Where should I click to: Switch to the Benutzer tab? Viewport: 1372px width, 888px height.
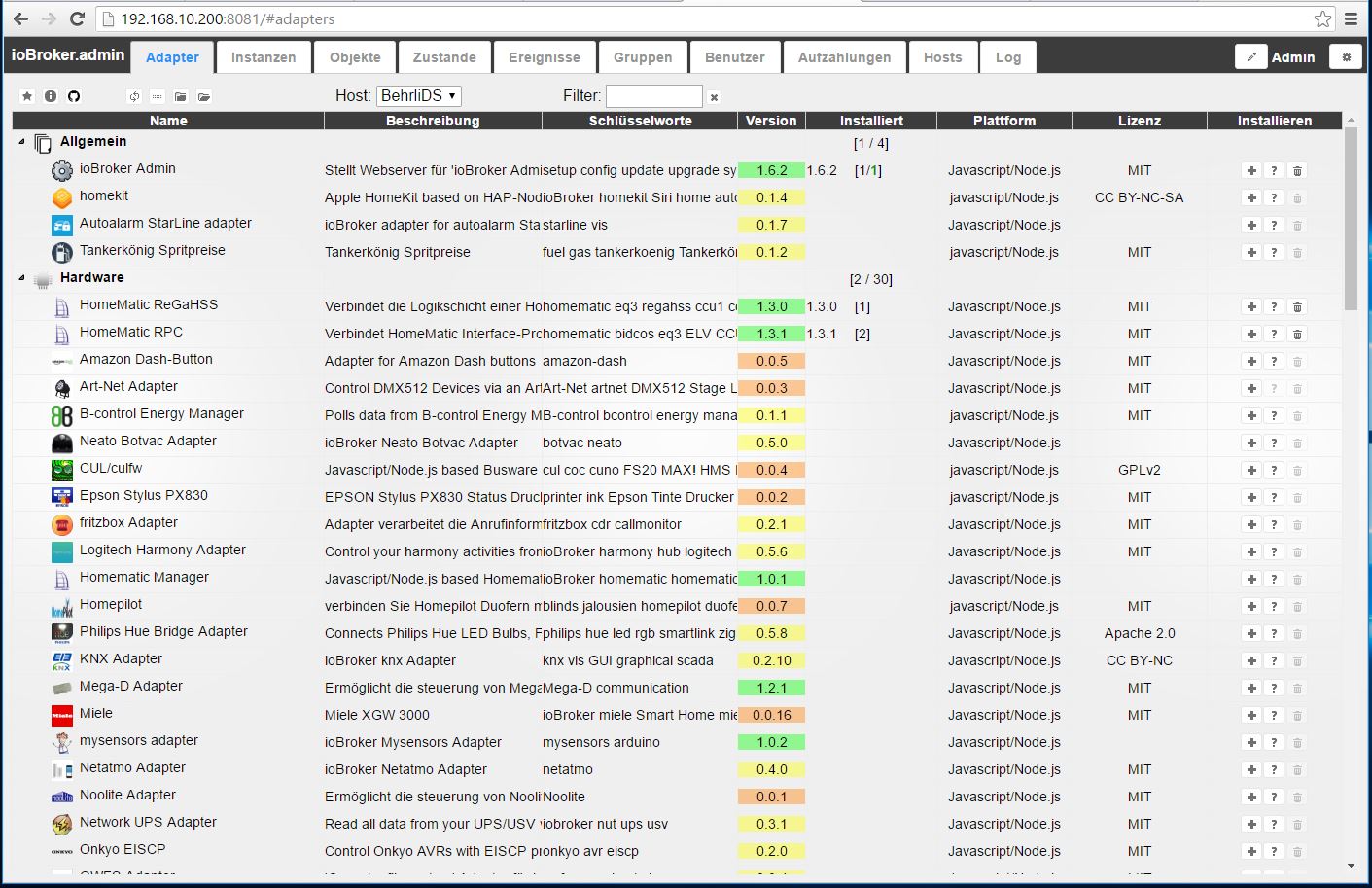click(x=735, y=57)
